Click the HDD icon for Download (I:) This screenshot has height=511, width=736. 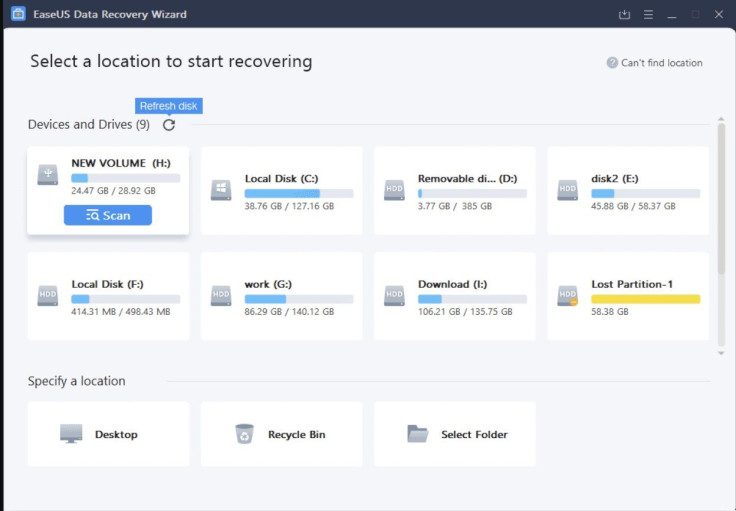click(x=394, y=296)
